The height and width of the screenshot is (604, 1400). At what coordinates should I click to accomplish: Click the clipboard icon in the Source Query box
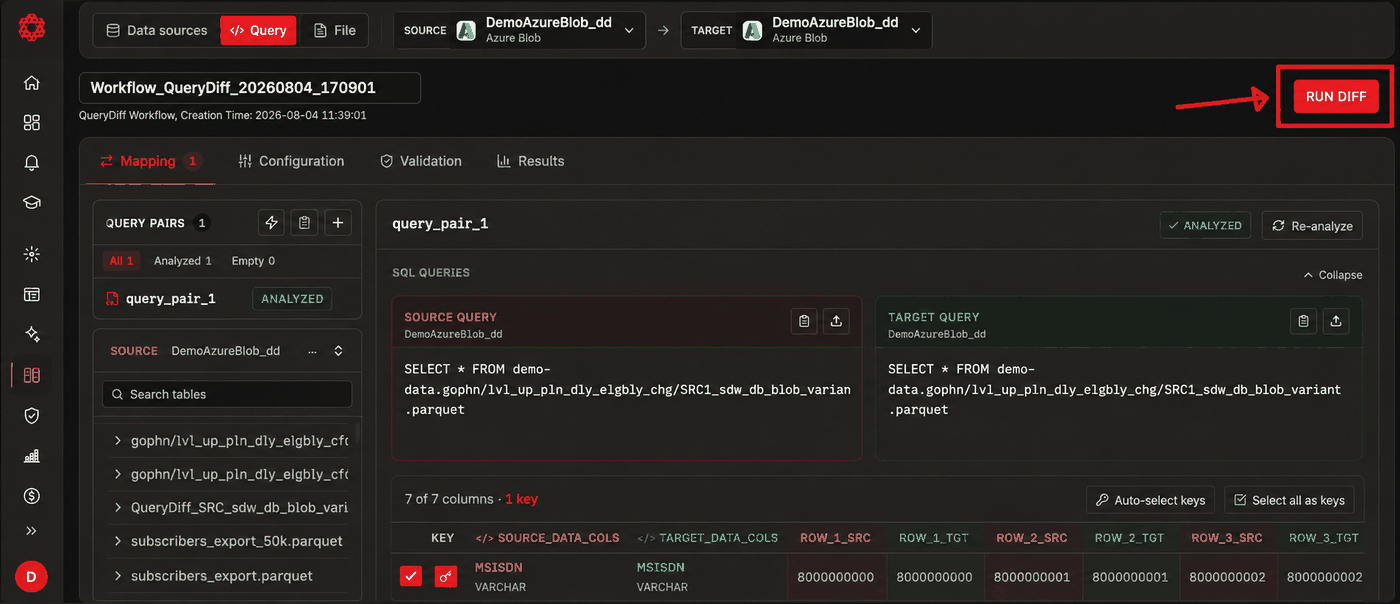pyautogui.click(x=804, y=321)
